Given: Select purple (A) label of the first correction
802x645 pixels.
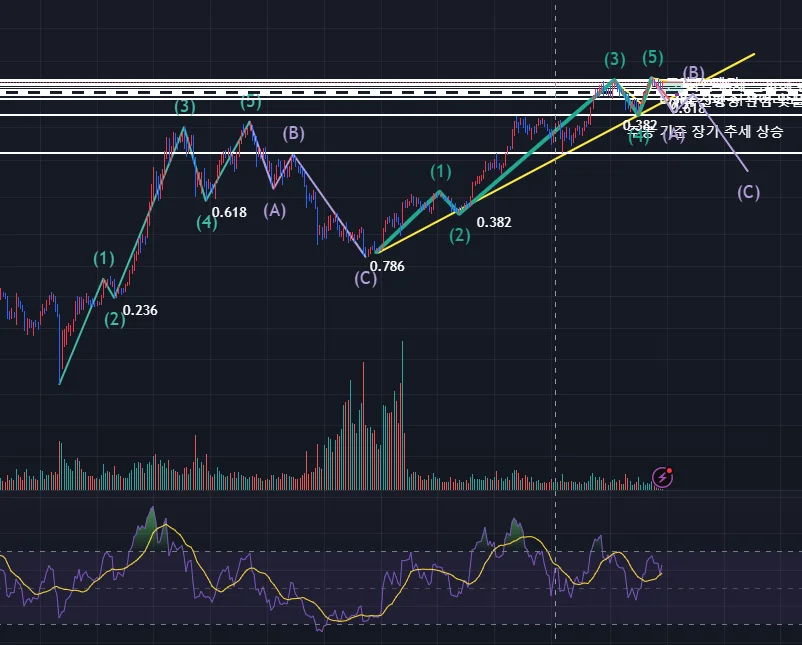Looking at the screenshot, I should click(x=275, y=210).
